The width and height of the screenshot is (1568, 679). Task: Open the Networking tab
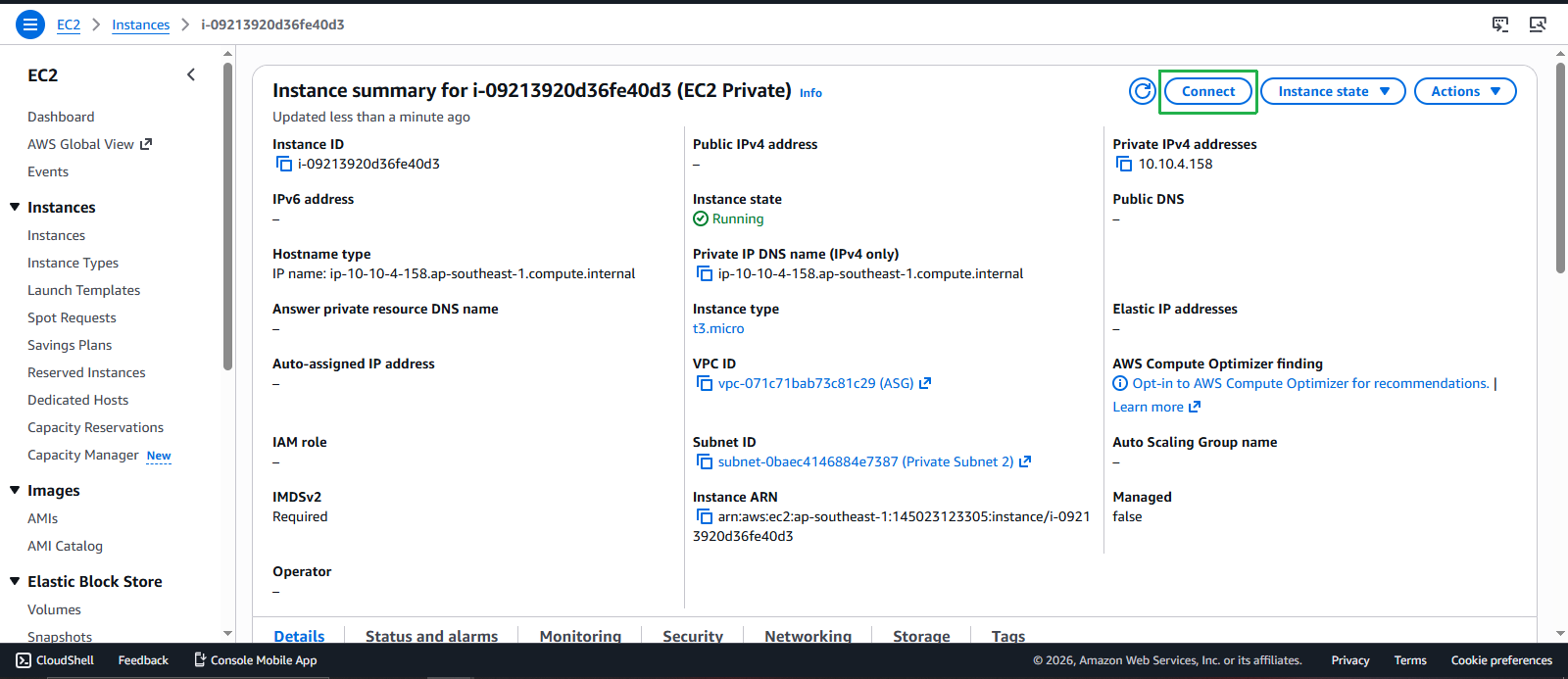pyautogui.click(x=808, y=635)
